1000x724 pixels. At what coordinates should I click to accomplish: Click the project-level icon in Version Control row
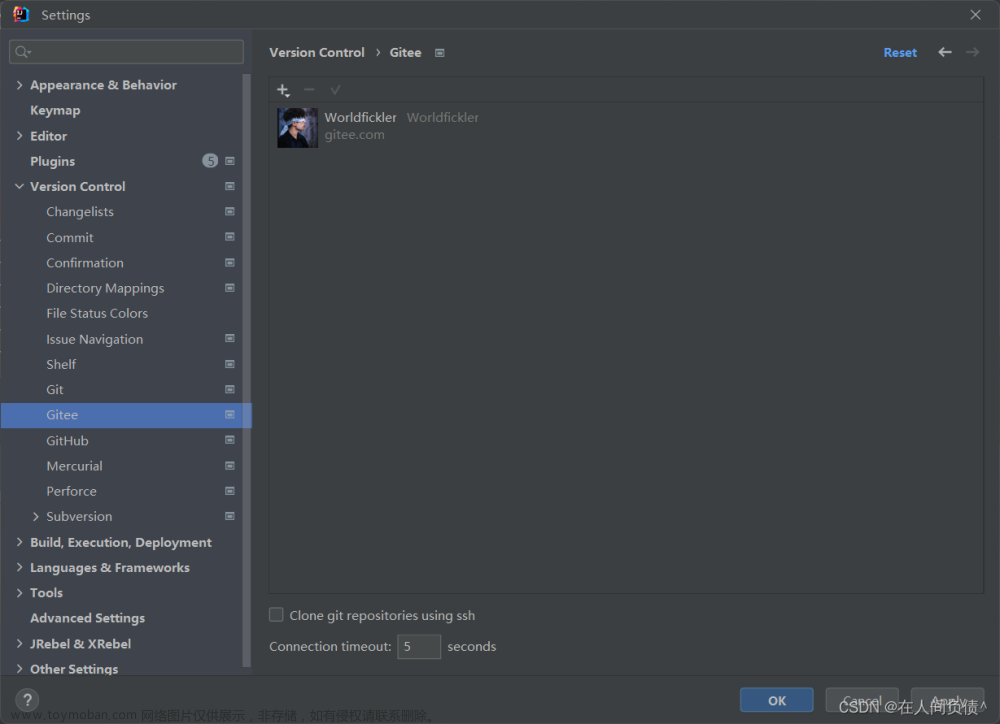pyautogui.click(x=230, y=186)
